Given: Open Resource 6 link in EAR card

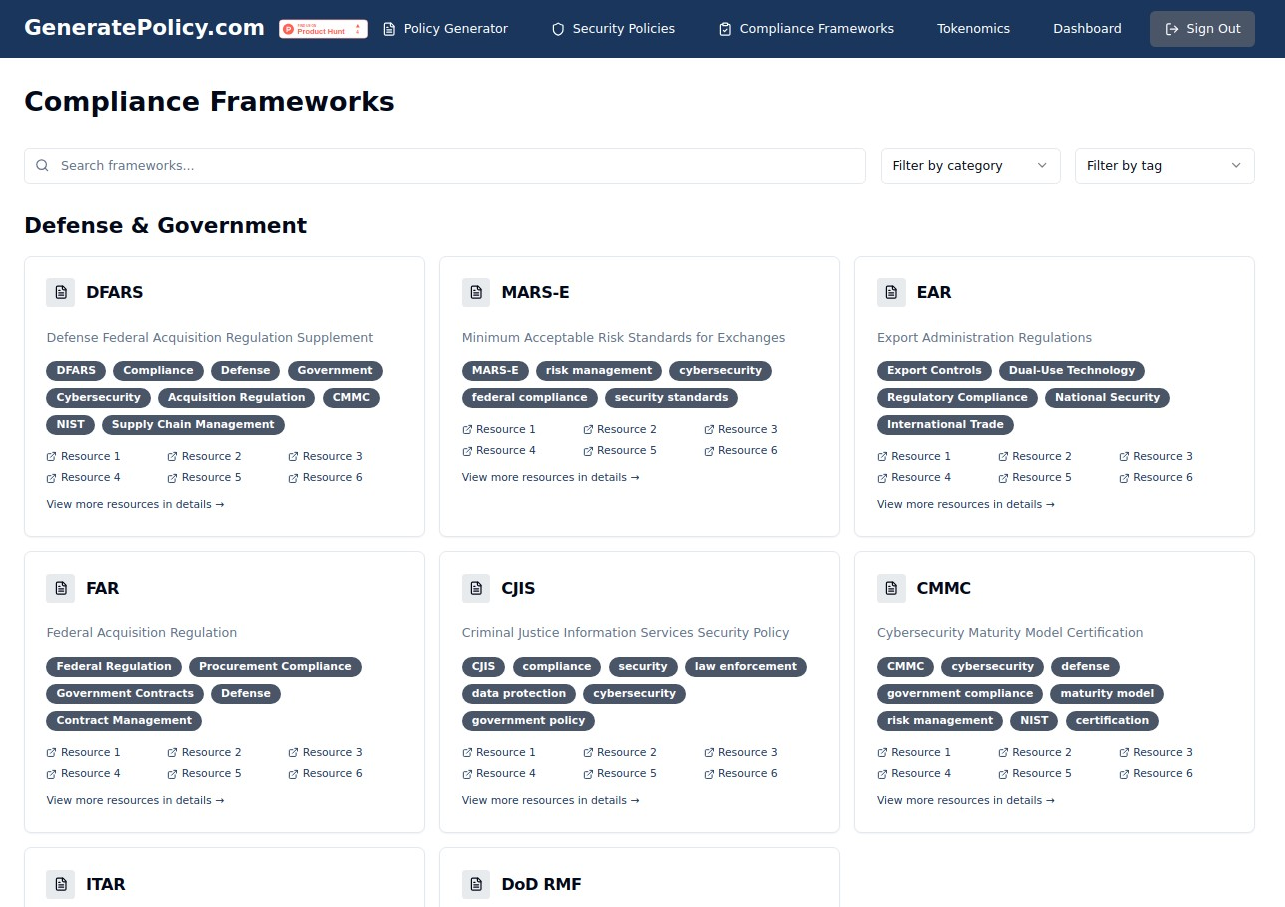Looking at the screenshot, I should click(x=1156, y=477).
